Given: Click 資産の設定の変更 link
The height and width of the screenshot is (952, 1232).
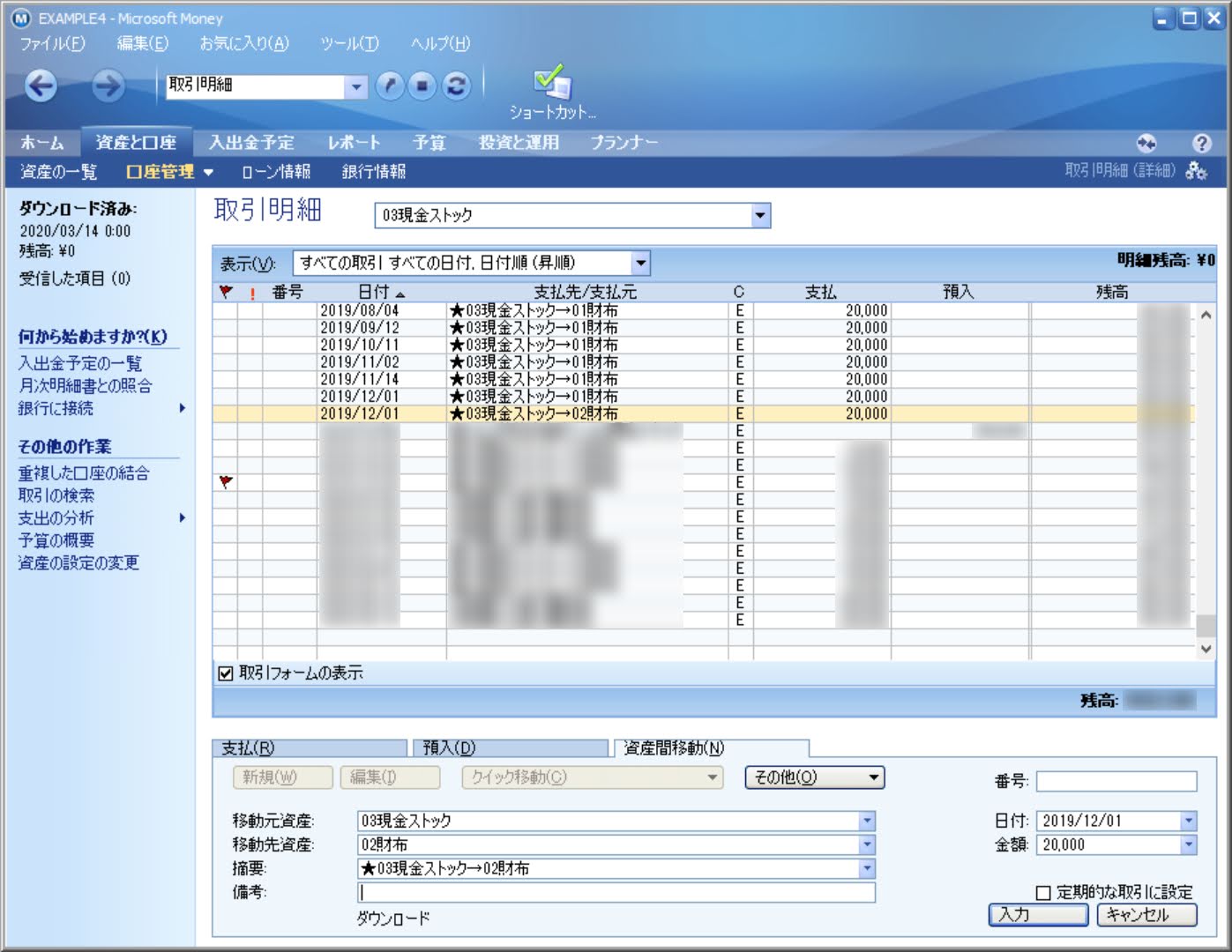Looking at the screenshot, I should pos(78,562).
